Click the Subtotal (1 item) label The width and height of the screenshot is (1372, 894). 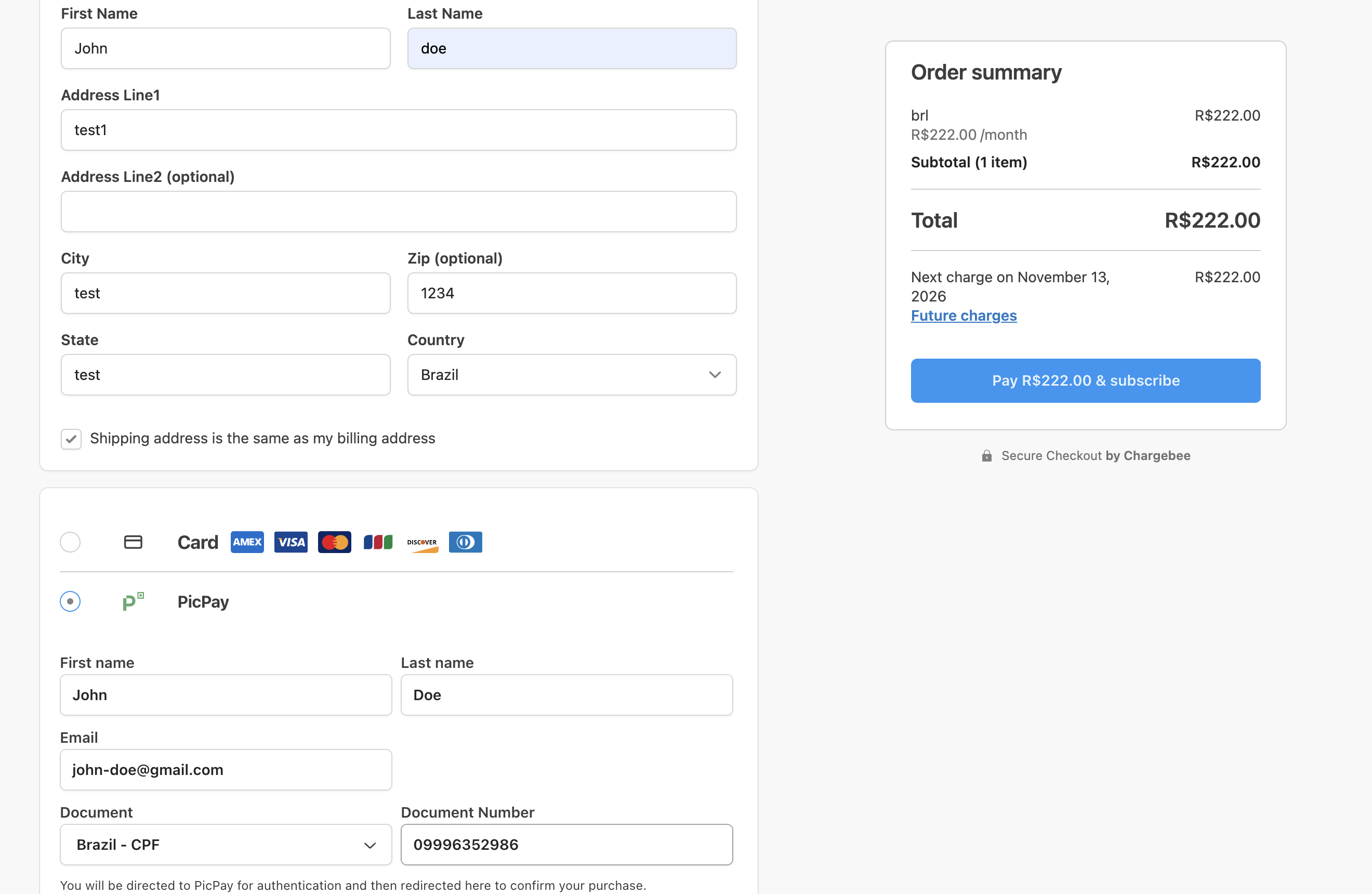click(x=969, y=163)
